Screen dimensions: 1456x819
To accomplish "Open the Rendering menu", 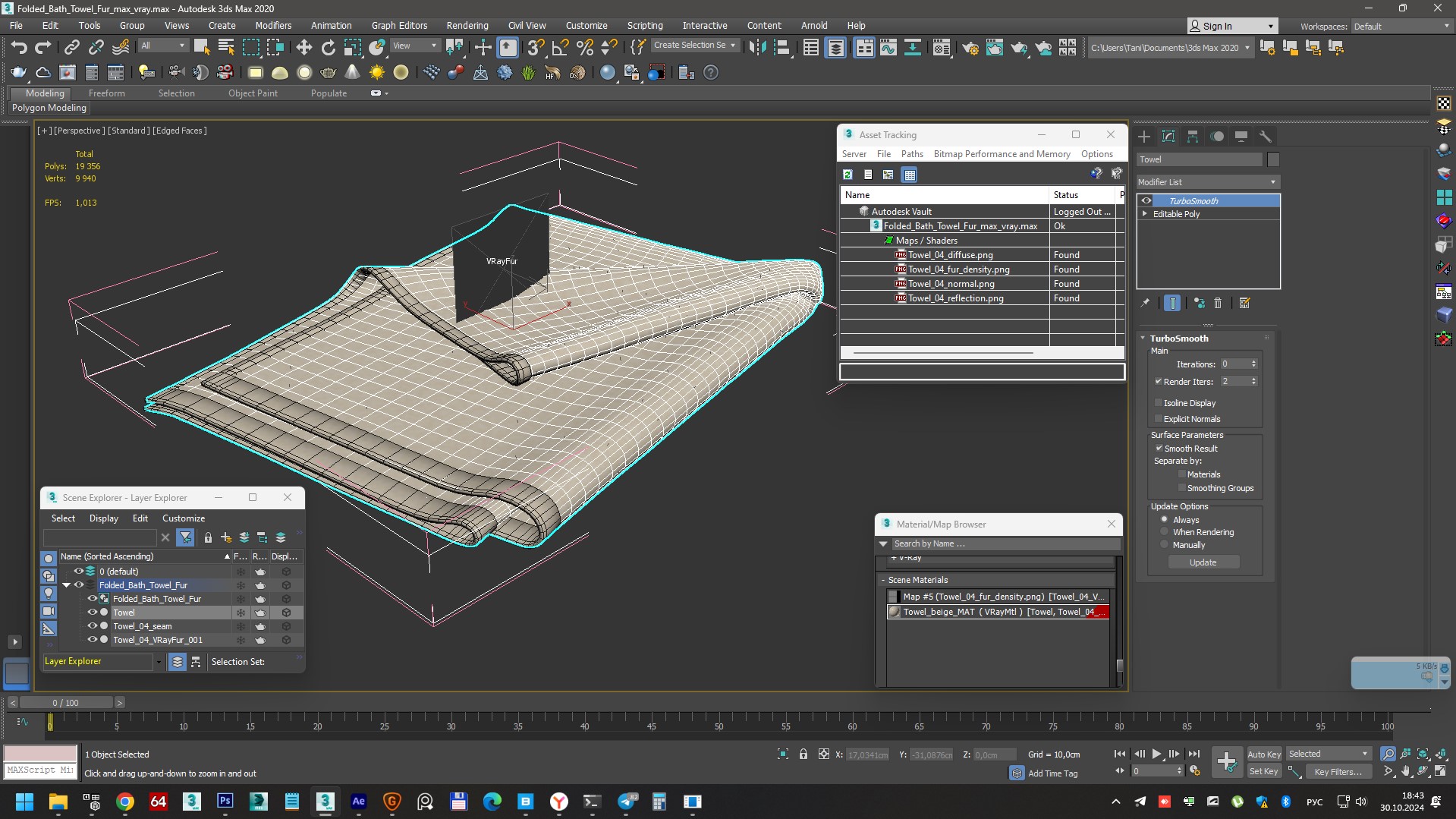I will [x=467, y=25].
